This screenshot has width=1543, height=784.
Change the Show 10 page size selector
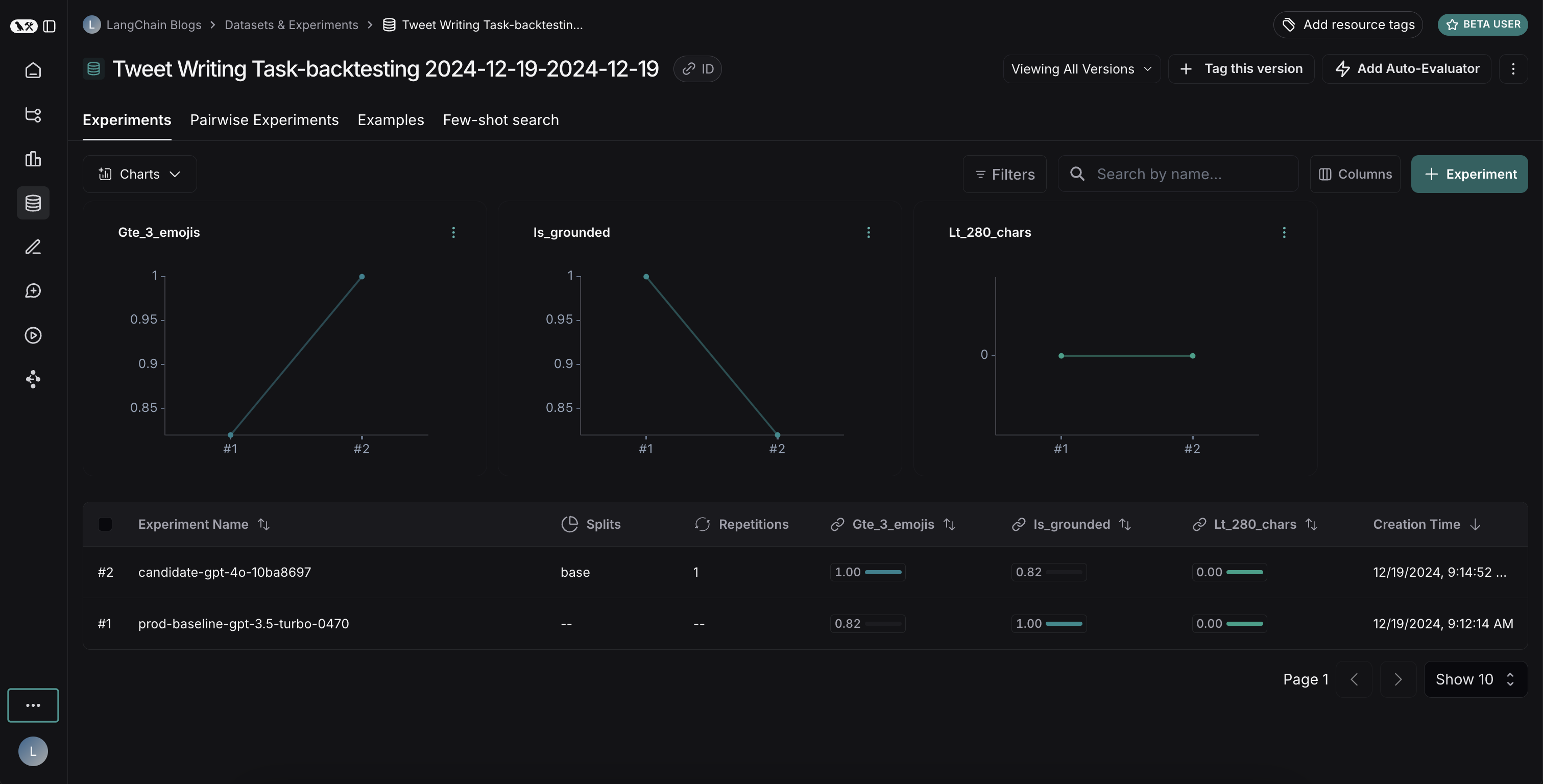1475,679
